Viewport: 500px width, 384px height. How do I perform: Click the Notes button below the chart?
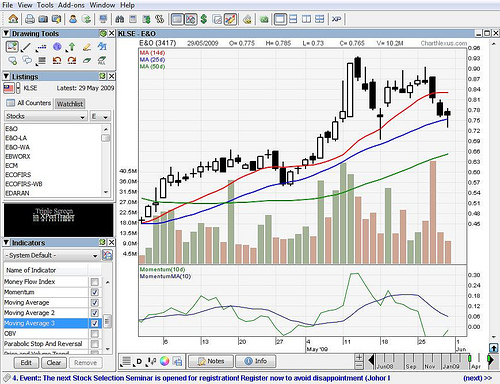click(211, 361)
